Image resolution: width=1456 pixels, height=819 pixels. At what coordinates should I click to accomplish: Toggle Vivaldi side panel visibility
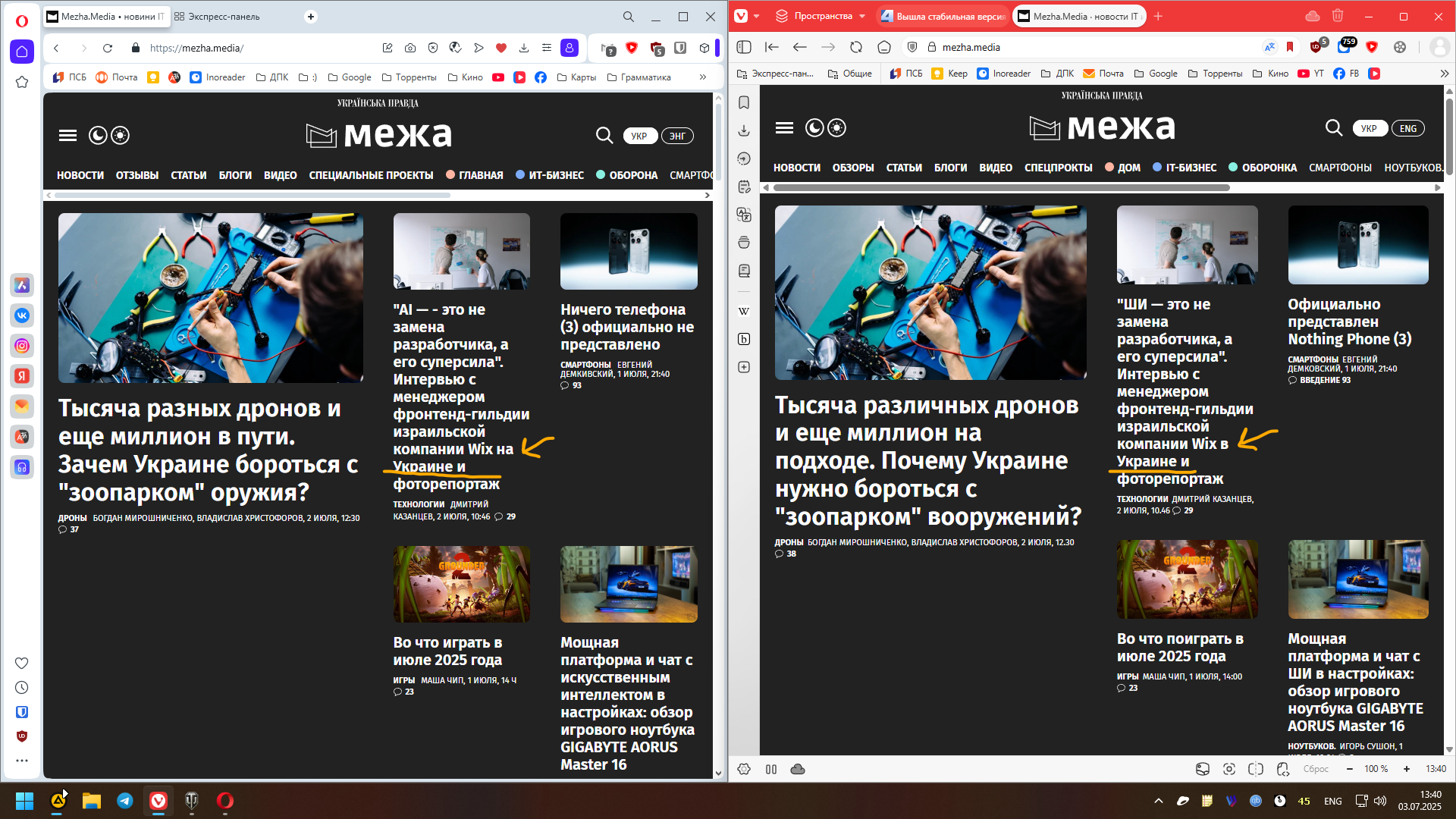pos(744,47)
